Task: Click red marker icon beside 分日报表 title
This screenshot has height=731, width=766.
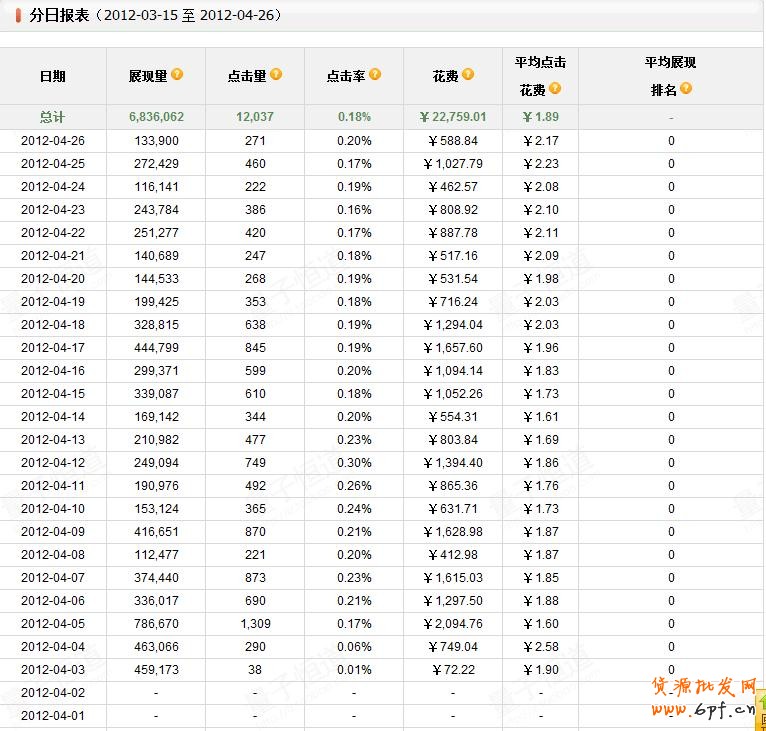Action: 20,16
